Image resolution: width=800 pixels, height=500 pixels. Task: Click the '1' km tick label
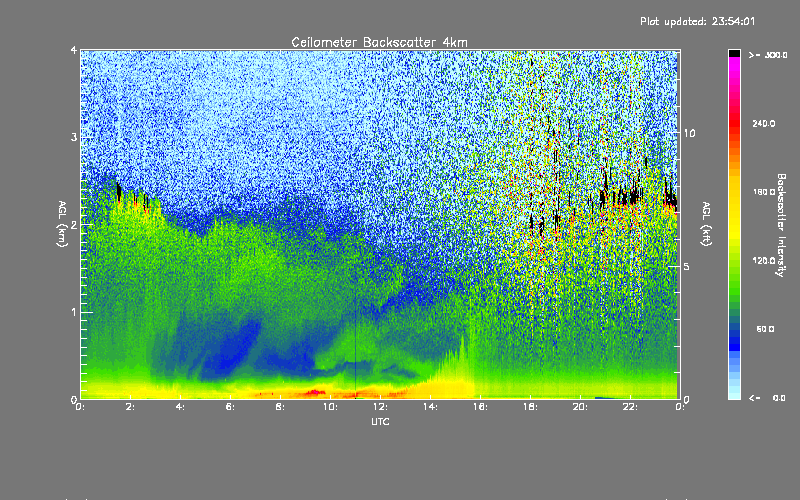[x=74, y=312]
